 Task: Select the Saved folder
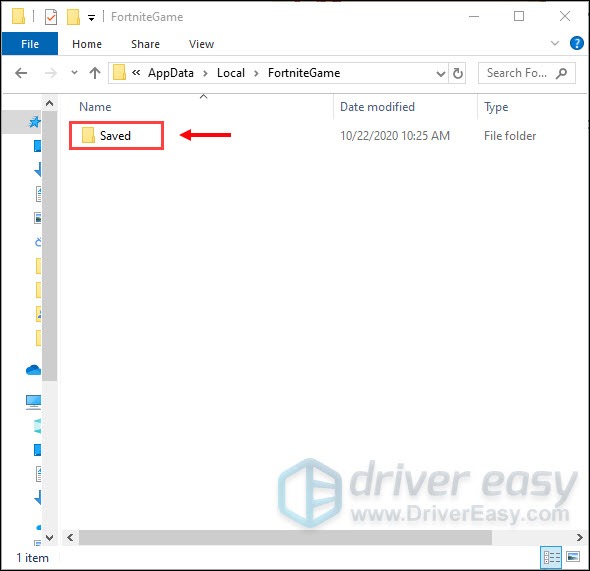coord(116,135)
